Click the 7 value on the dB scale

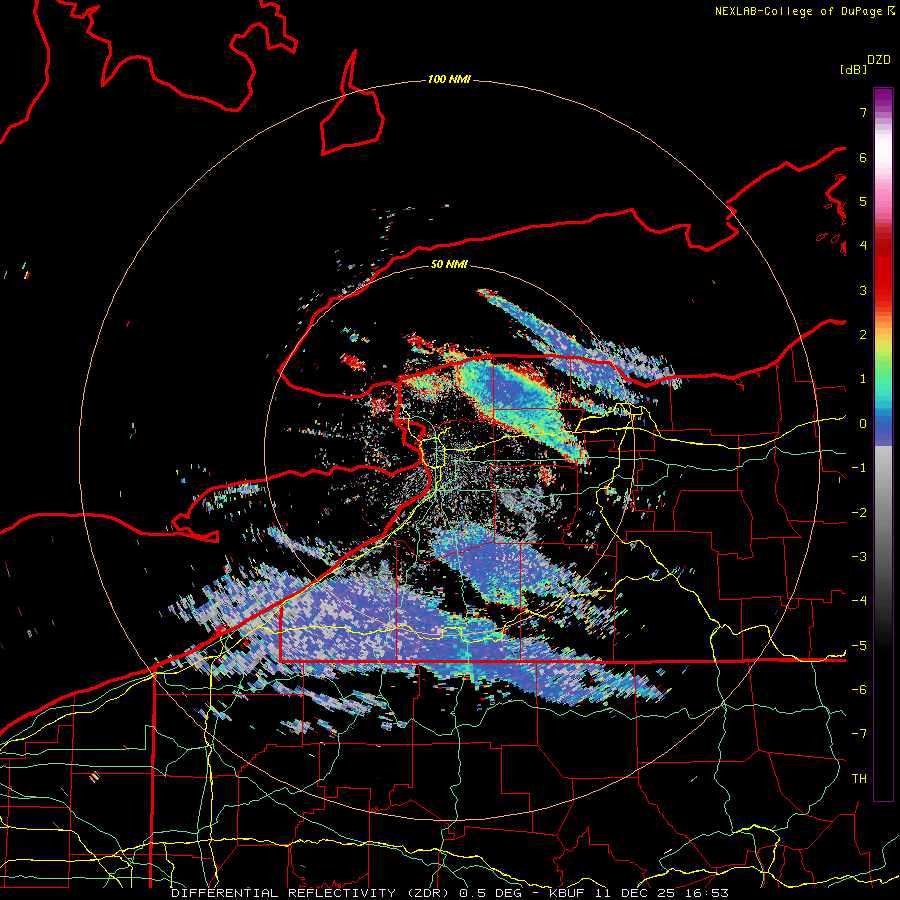(x=863, y=112)
